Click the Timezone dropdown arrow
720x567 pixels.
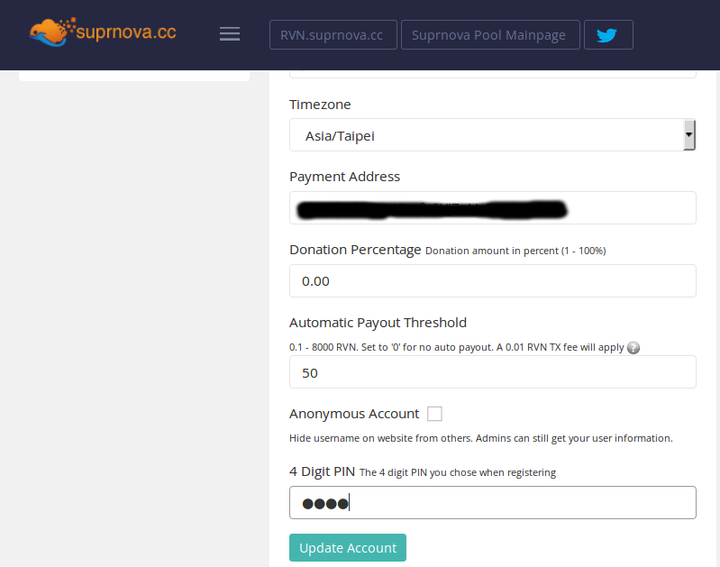point(689,135)
